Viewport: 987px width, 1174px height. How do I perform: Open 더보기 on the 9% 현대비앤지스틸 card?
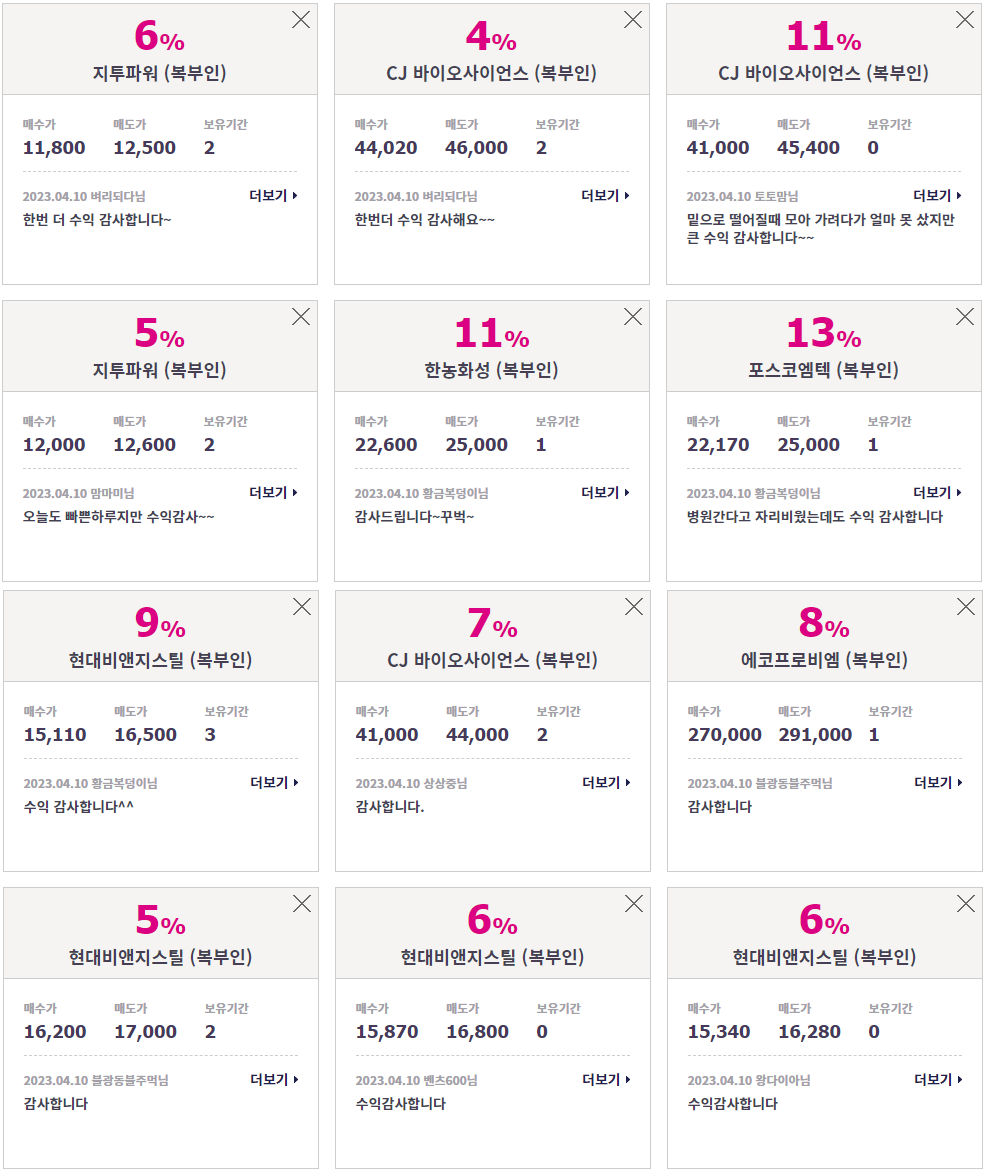(x=274, y=782)
